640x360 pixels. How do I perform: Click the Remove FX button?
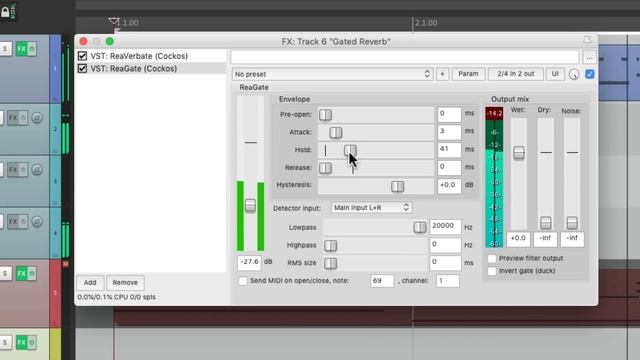[x=125, y=282]
